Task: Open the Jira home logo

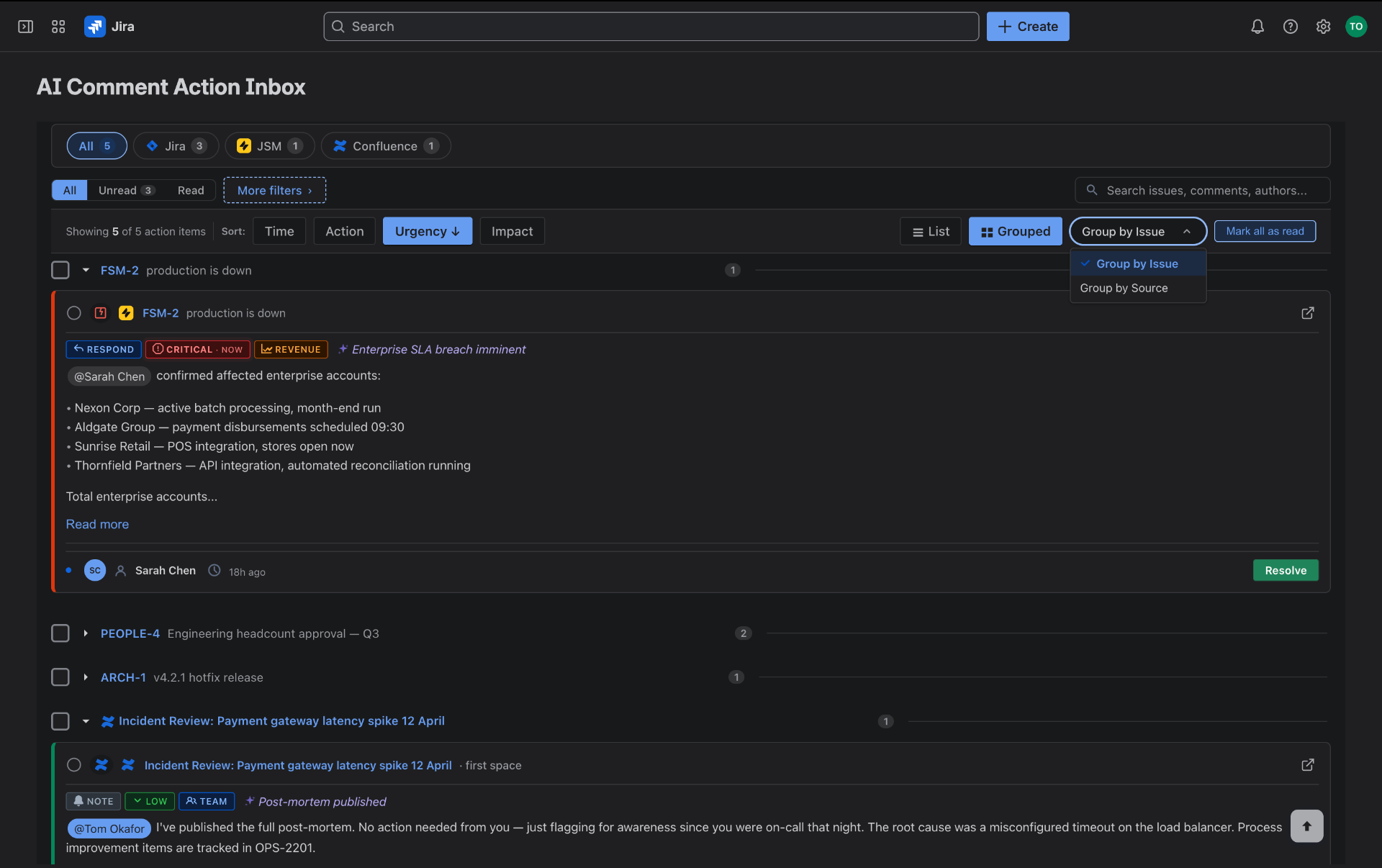Action: (109, 27)
